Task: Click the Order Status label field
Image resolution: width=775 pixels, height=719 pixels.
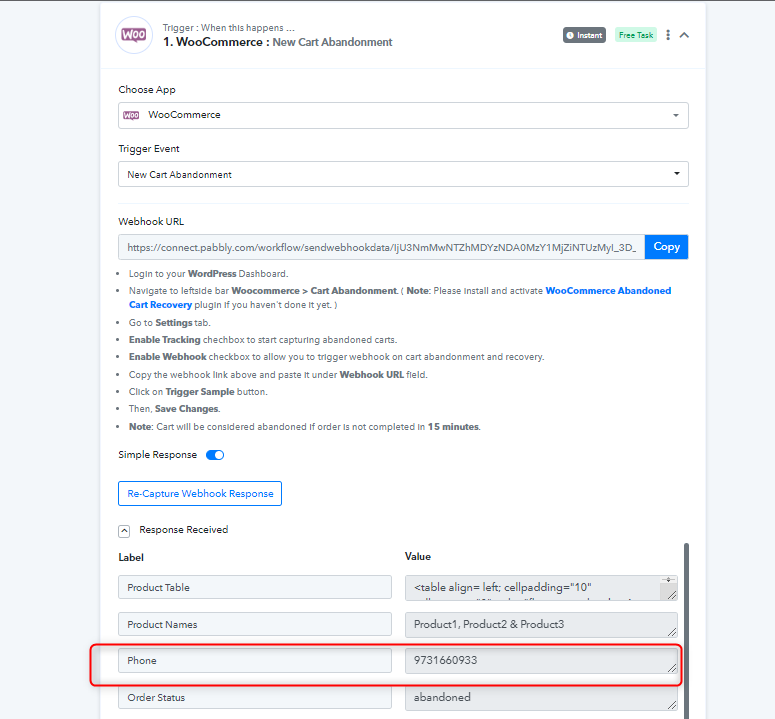Action: (x=255, y=697)
